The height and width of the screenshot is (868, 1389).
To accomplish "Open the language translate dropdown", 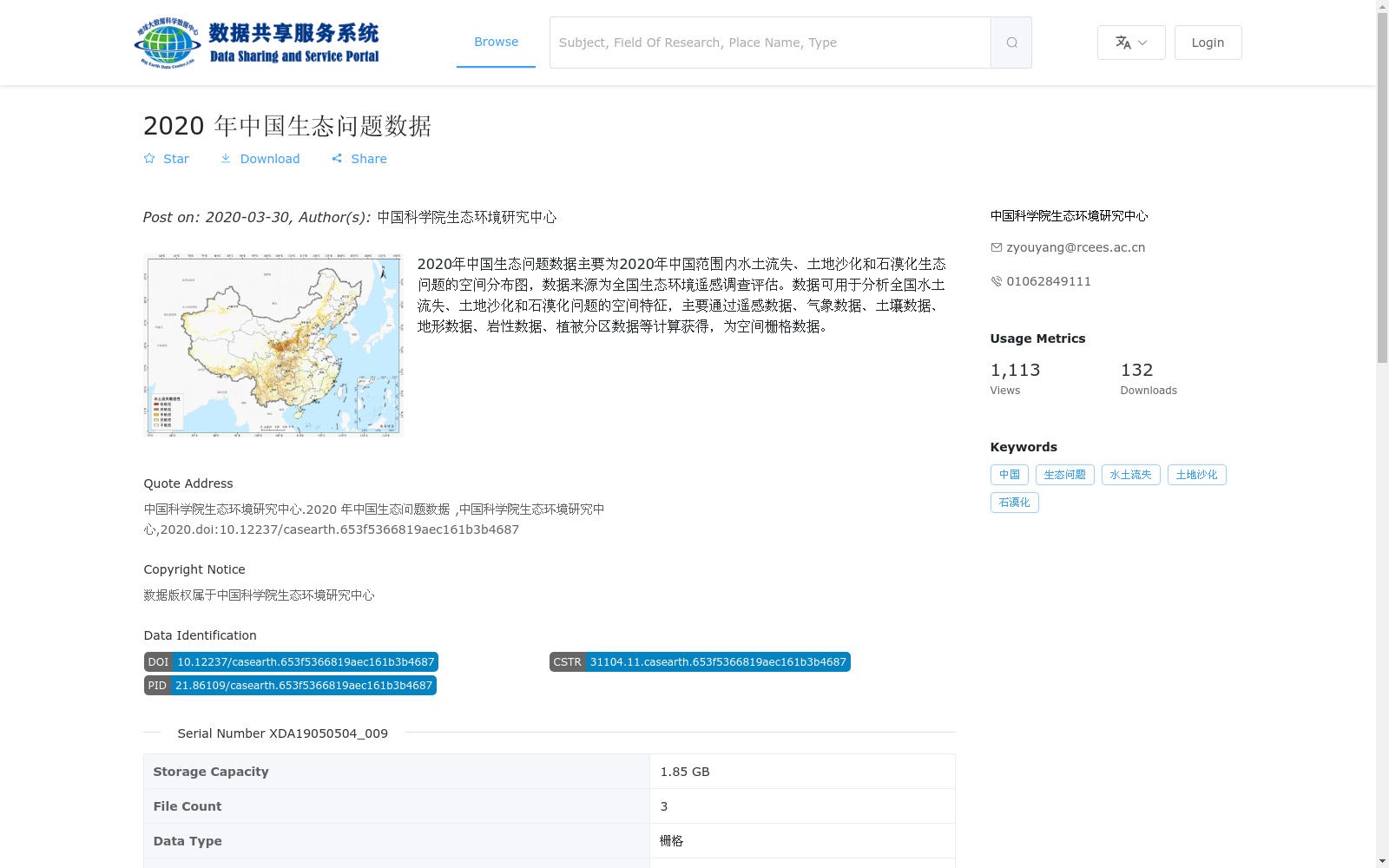I will click(1131, 43).
